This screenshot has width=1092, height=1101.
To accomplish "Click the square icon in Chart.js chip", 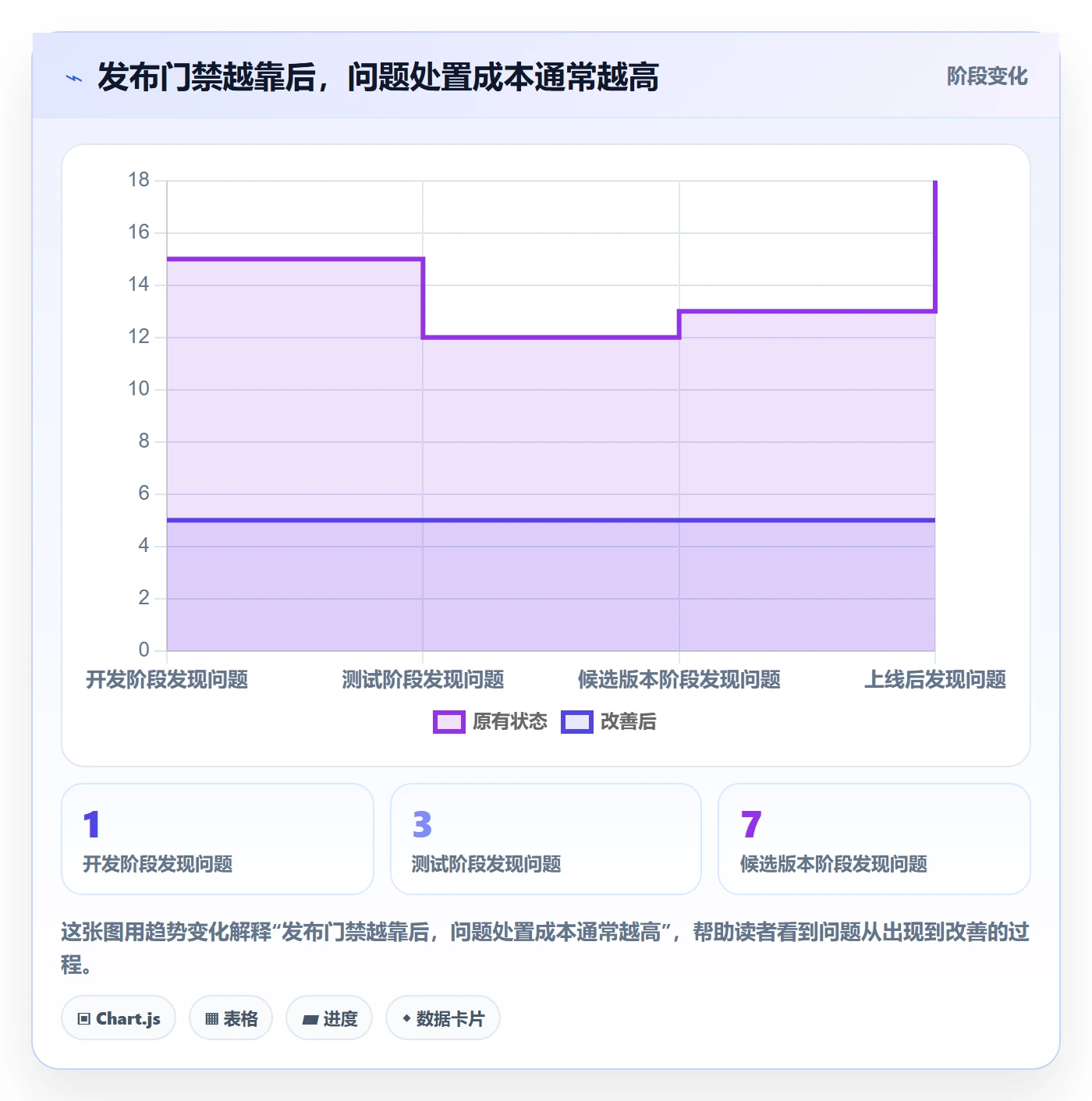I will click(84, 1019).
